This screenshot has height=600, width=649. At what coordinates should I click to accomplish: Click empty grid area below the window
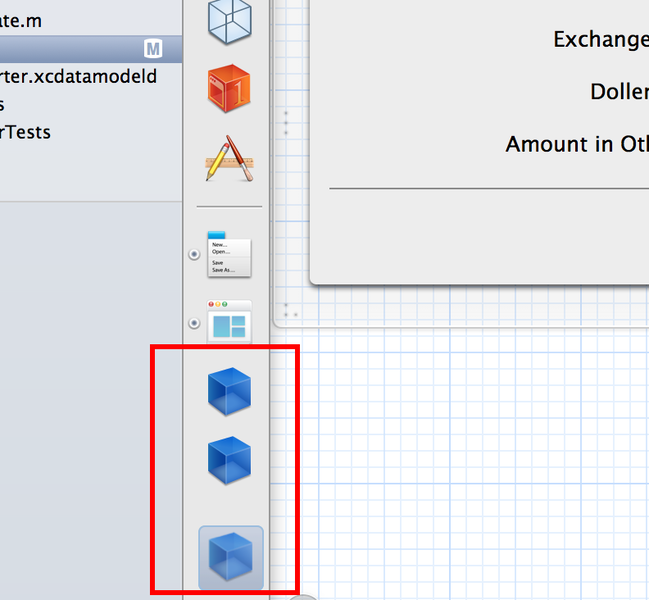tap(470, 450)
